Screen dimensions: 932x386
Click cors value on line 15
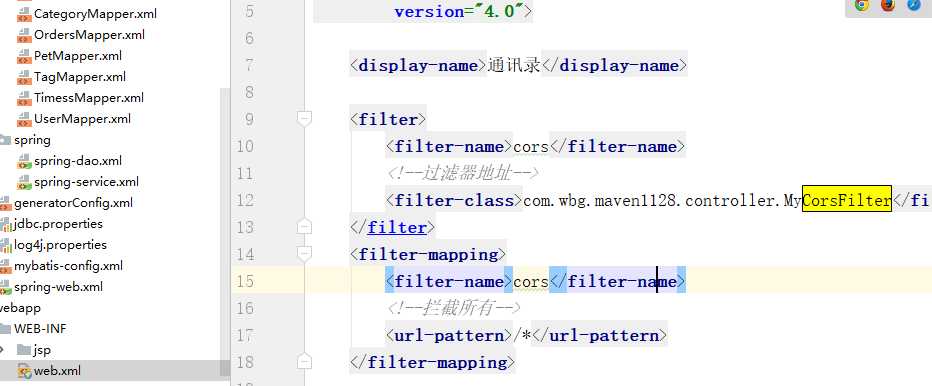(x=531, y=281)
